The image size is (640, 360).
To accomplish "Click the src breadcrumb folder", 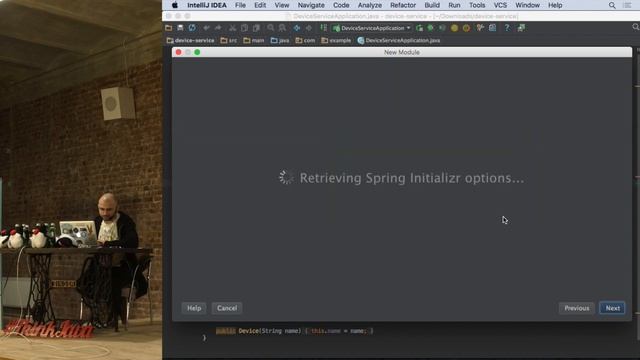I will click(229, 40).
